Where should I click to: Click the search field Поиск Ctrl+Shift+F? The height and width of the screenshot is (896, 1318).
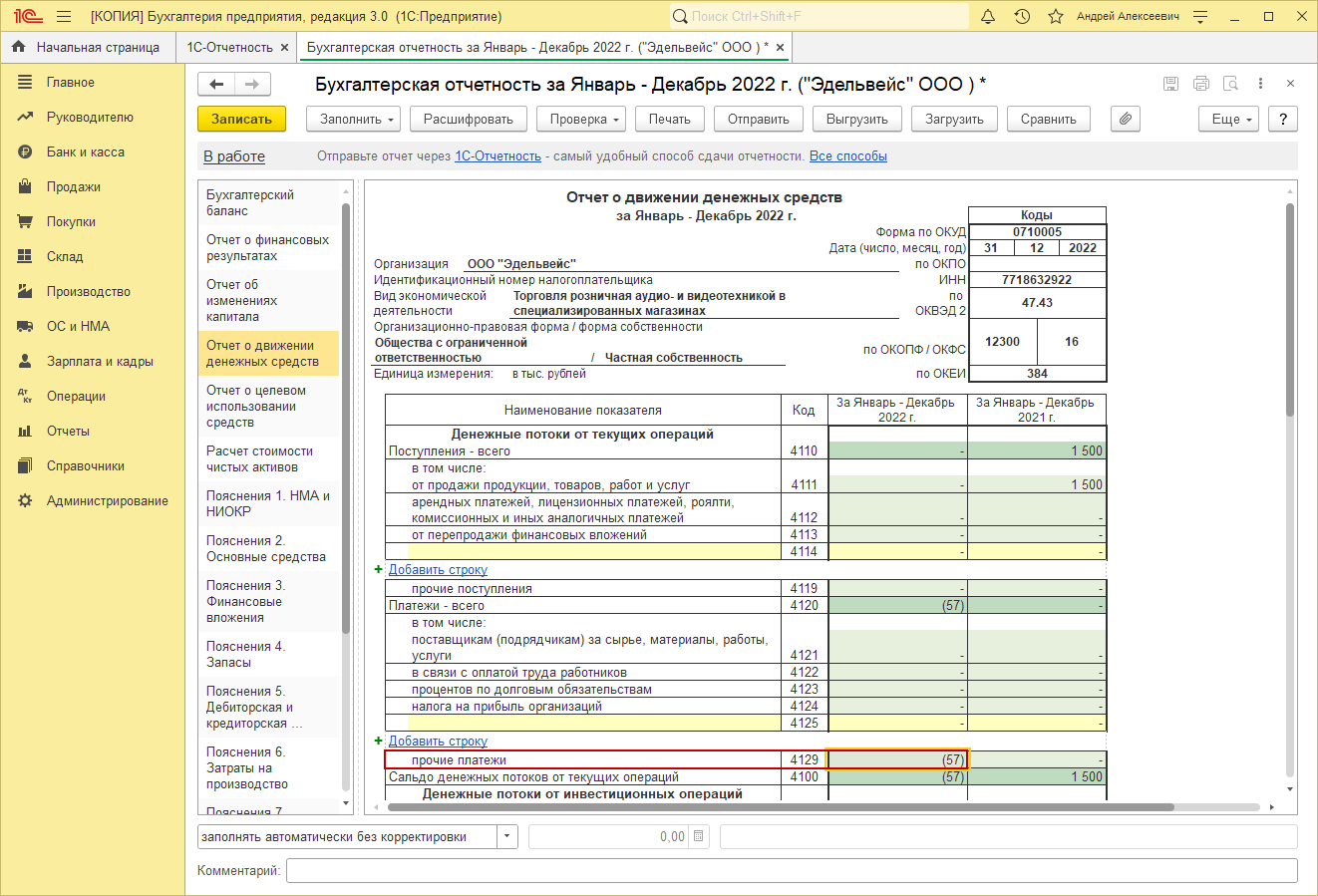pos(818,17)
